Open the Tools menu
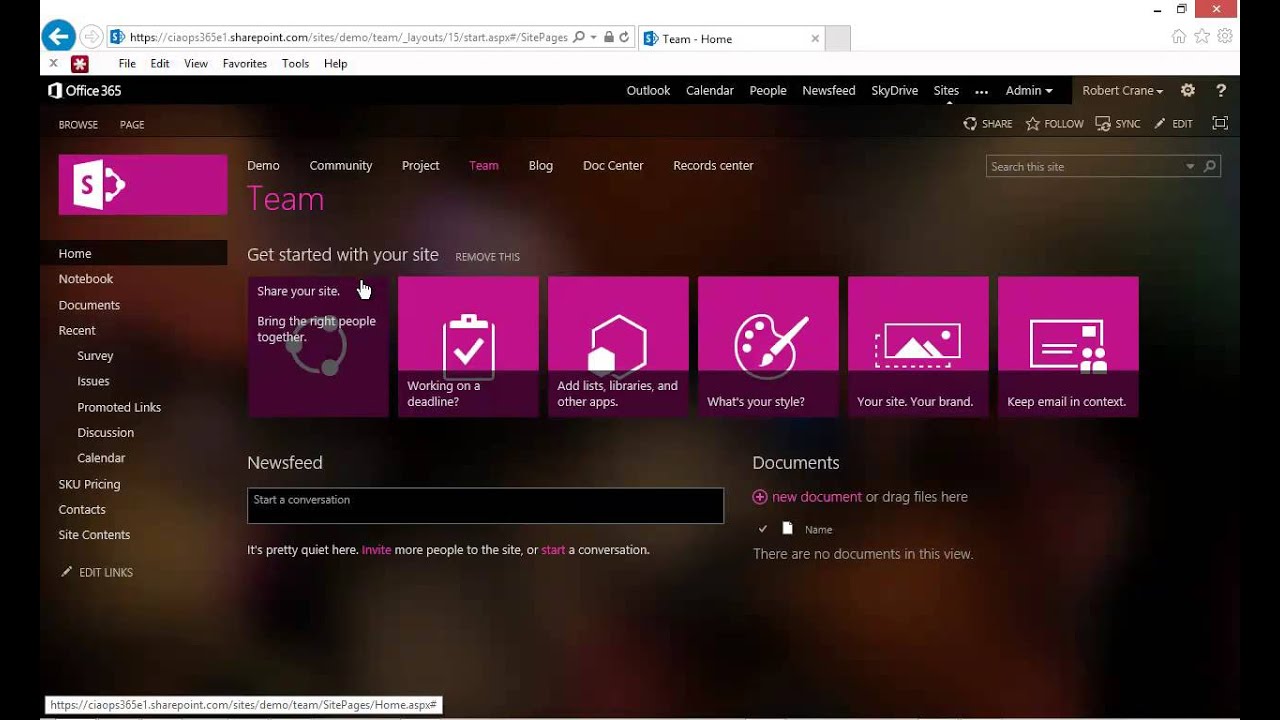The image size is (1280, 720). pyautogui.click(x=296, y=63)
